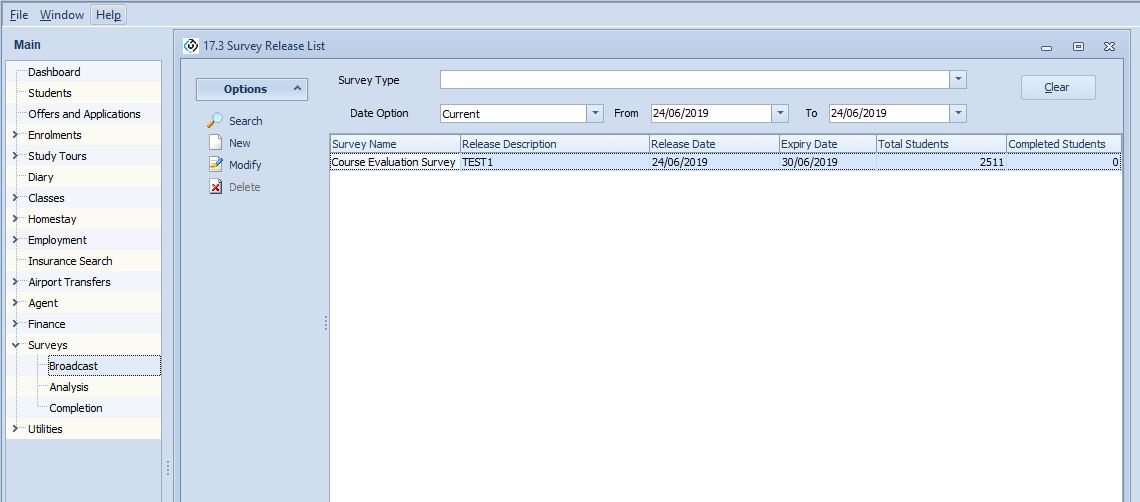Open the From date picker arrow
Screen dimensions: 1140x502
780,113
